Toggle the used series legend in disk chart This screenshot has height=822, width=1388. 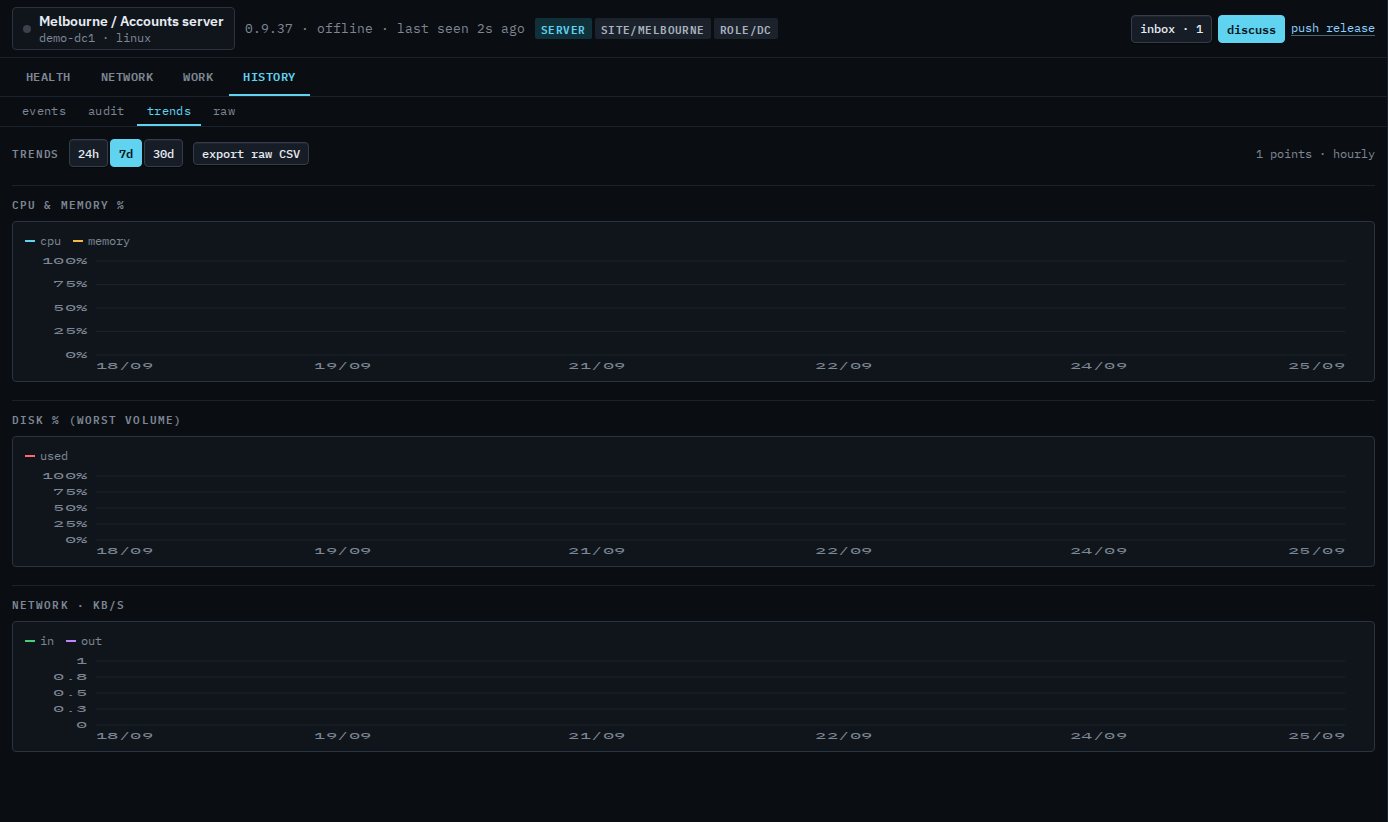click(x=46, y=456)
